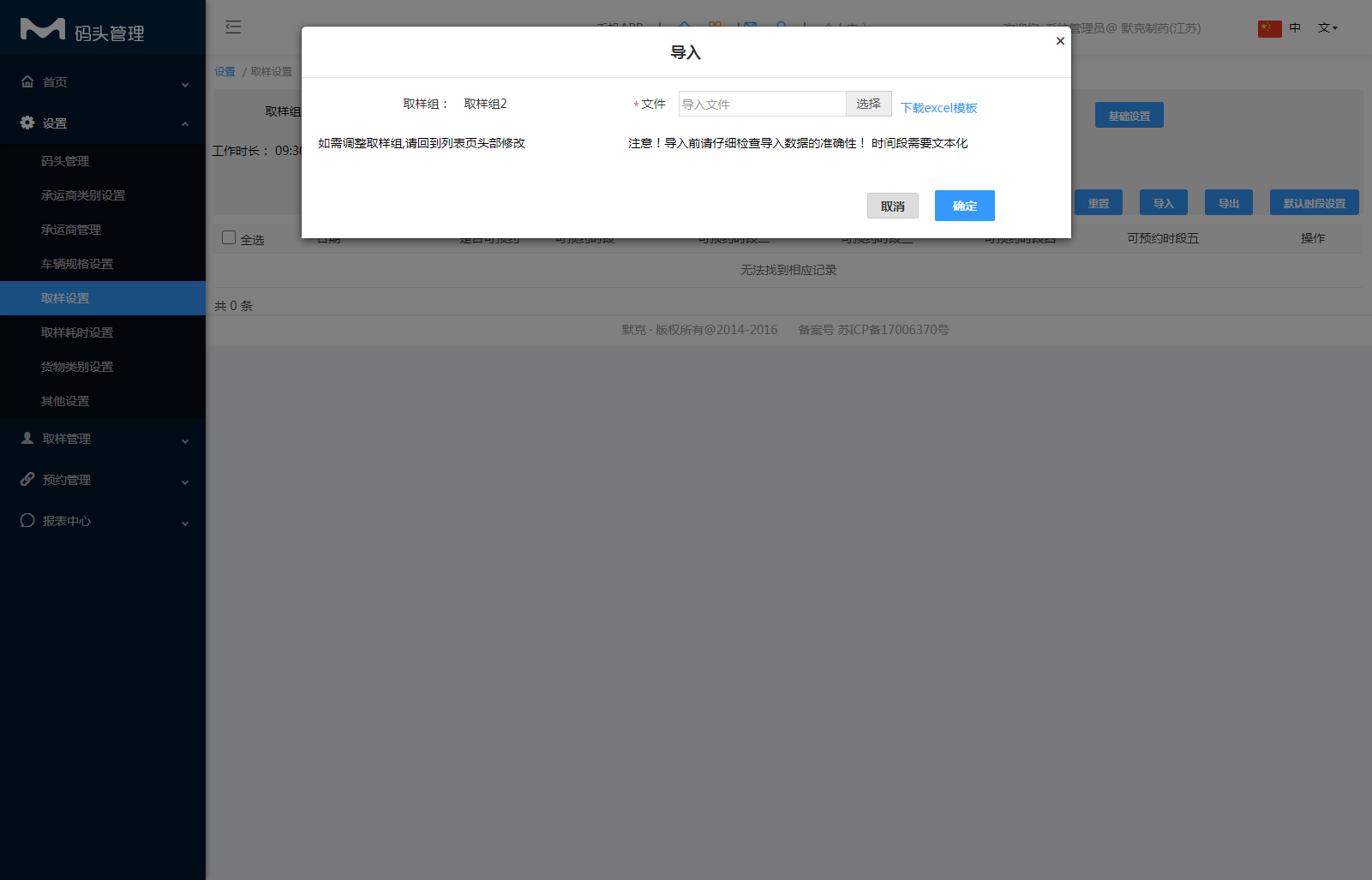
Task: Click the 可预约时段五 column header
Action: 1162,238
